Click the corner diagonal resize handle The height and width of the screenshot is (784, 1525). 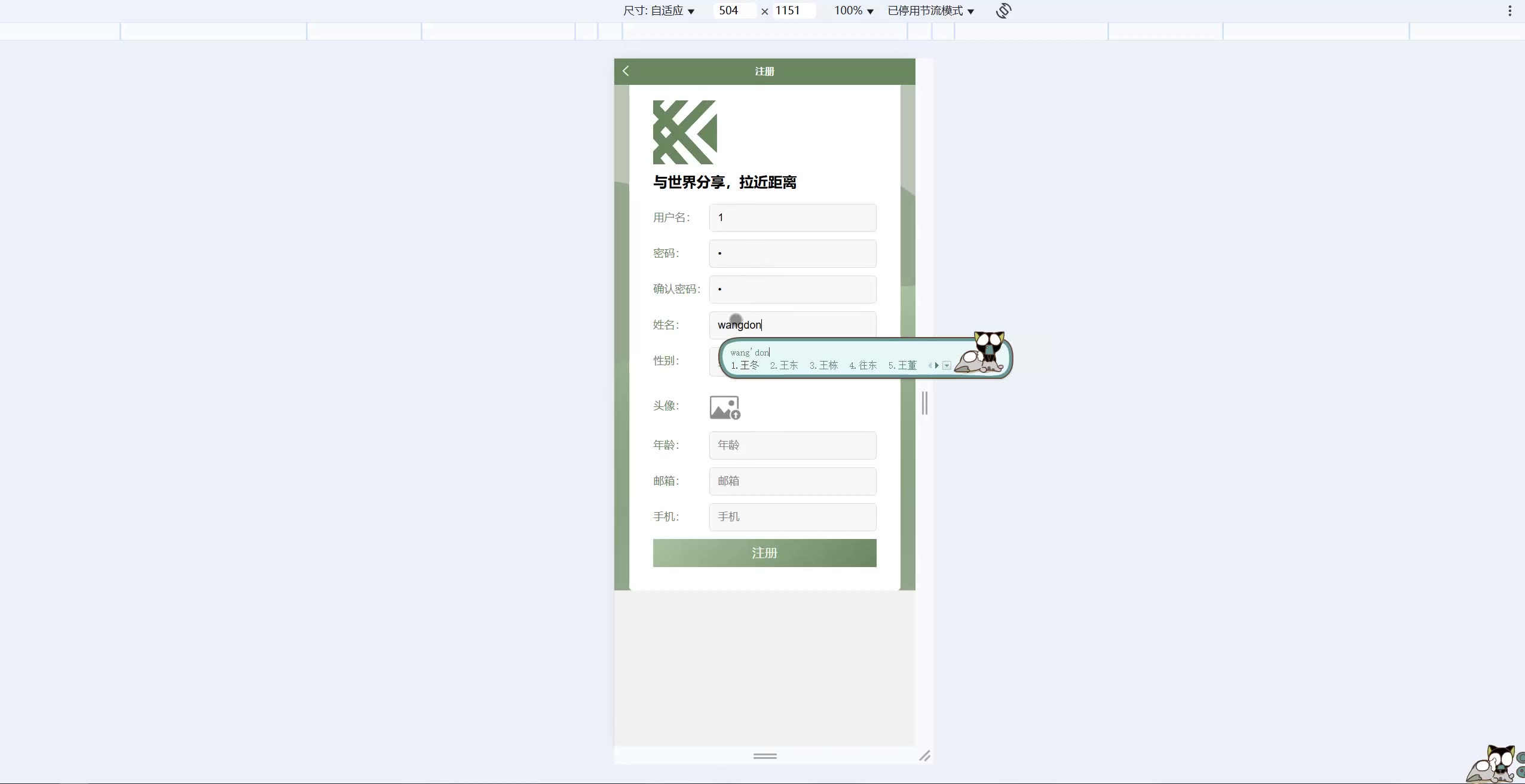coord(924,756)
